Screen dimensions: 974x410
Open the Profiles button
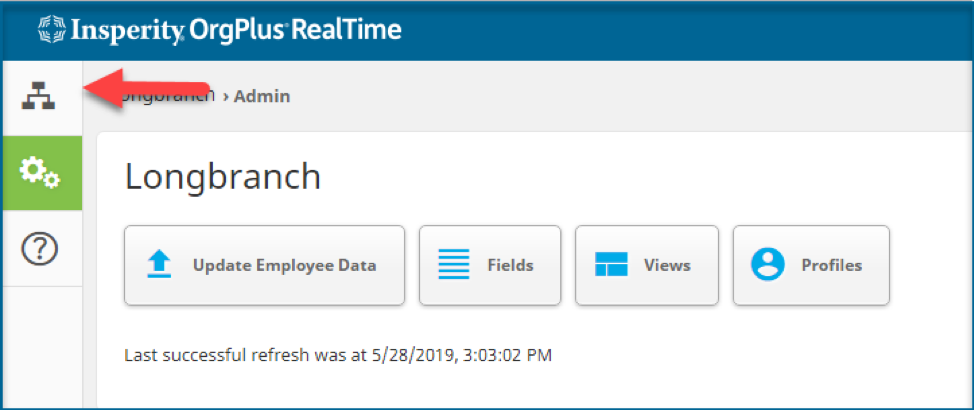click(x=811, y=265)
